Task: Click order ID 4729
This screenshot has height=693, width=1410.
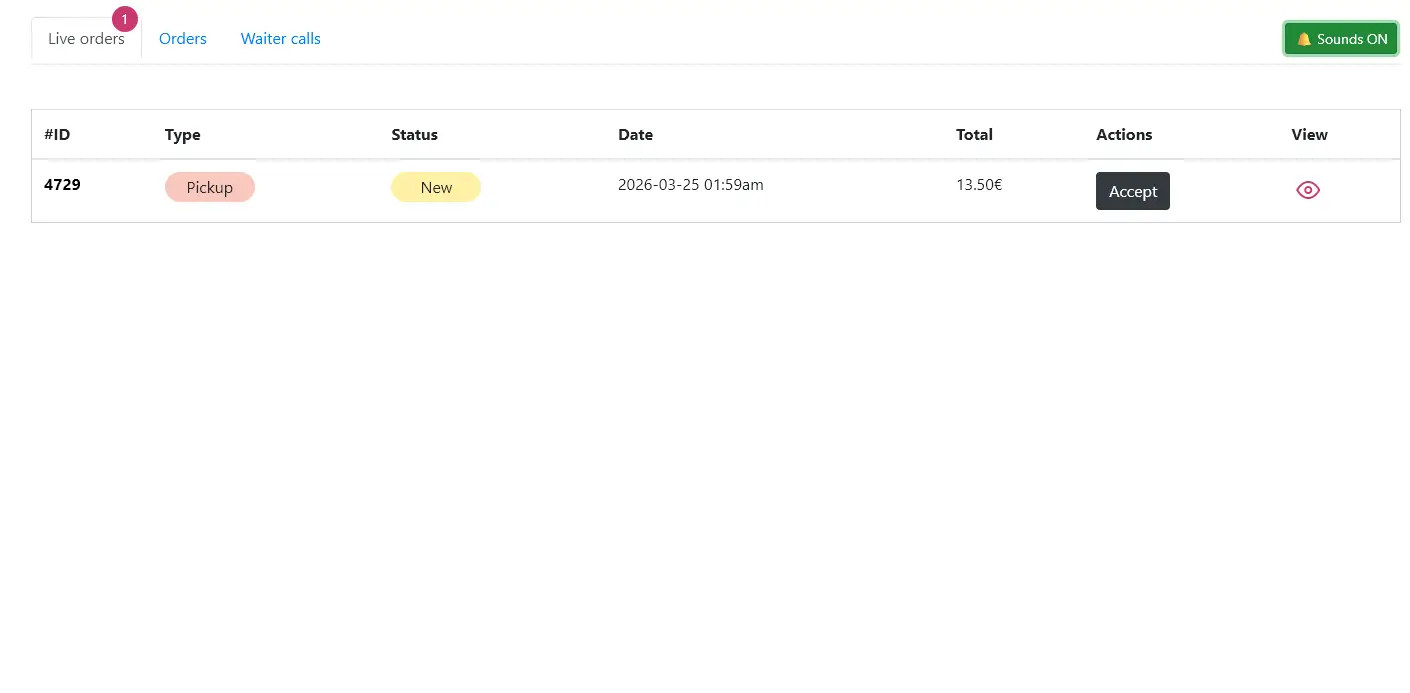Action: tap(63, 184)
